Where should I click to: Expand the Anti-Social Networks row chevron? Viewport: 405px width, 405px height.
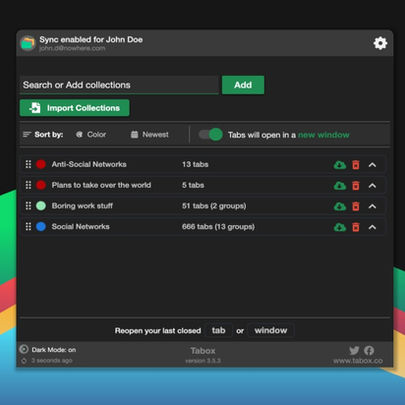tap(372, 165)
